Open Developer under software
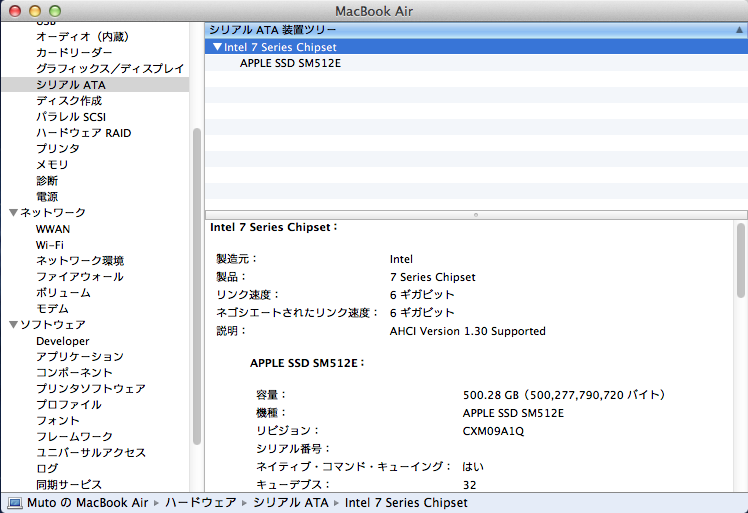Viewport: 748px width, 513px height. [62, 341]
